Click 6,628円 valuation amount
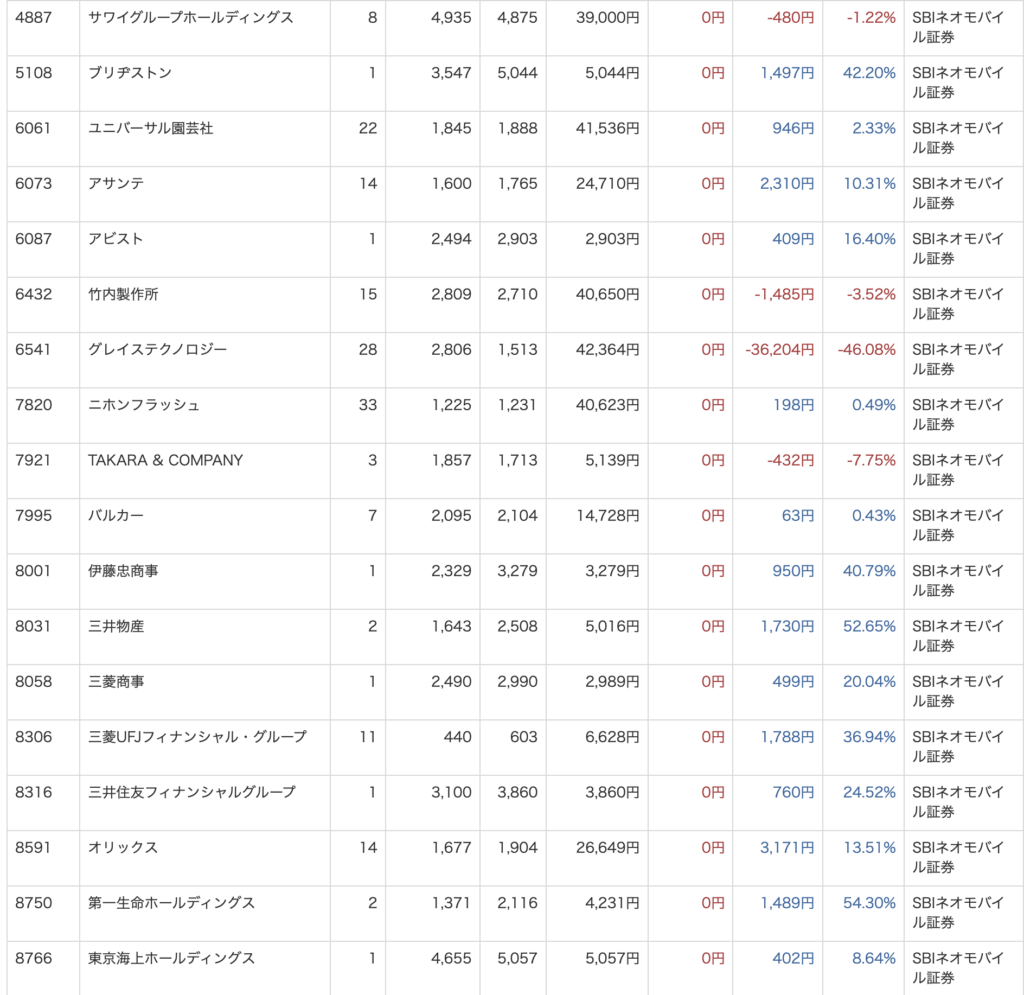 [612, 737]
